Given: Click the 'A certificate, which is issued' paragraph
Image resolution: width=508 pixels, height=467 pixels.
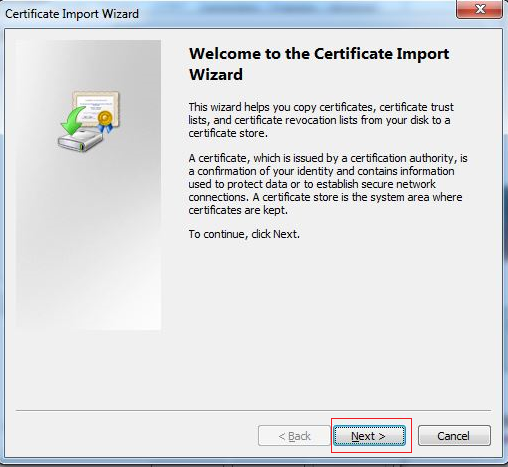Looking at the screenshot, I should 328,184.
